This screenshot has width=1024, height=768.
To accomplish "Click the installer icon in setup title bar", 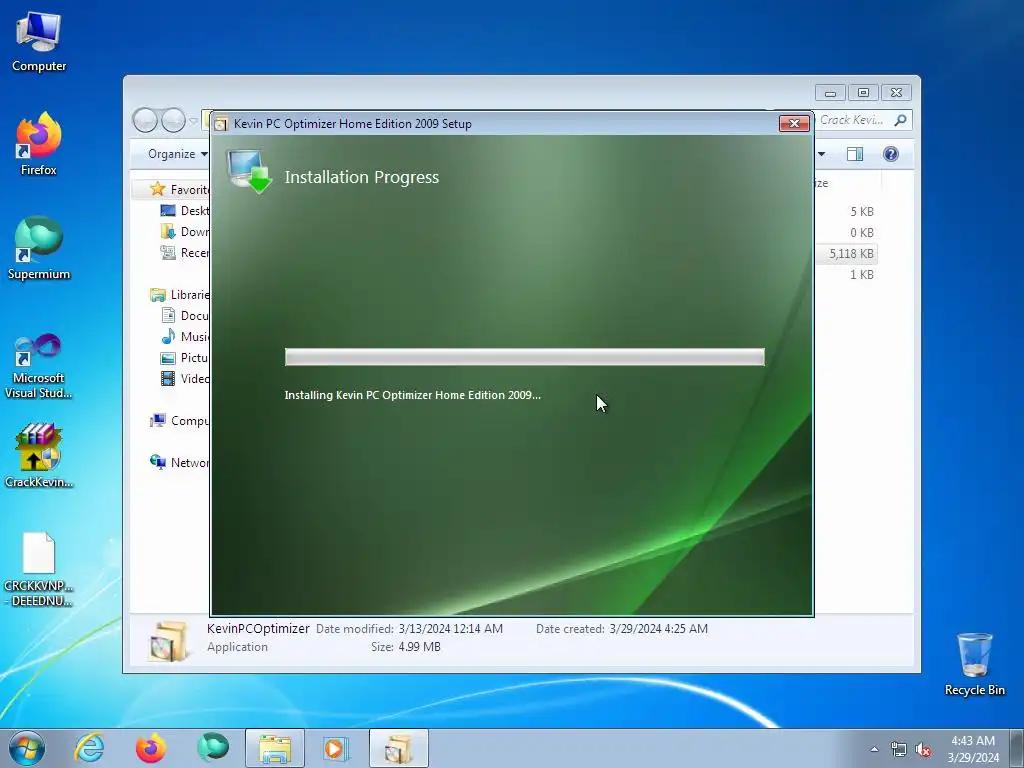I will 221,123.
